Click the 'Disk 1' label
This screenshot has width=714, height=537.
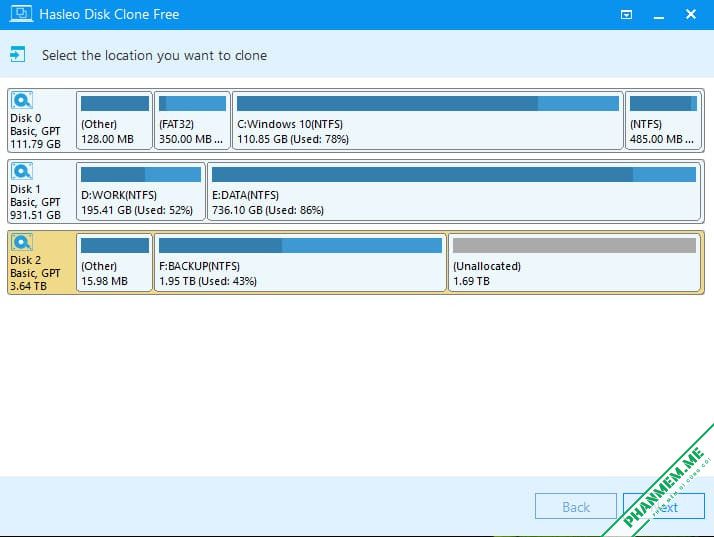(25, 189)
